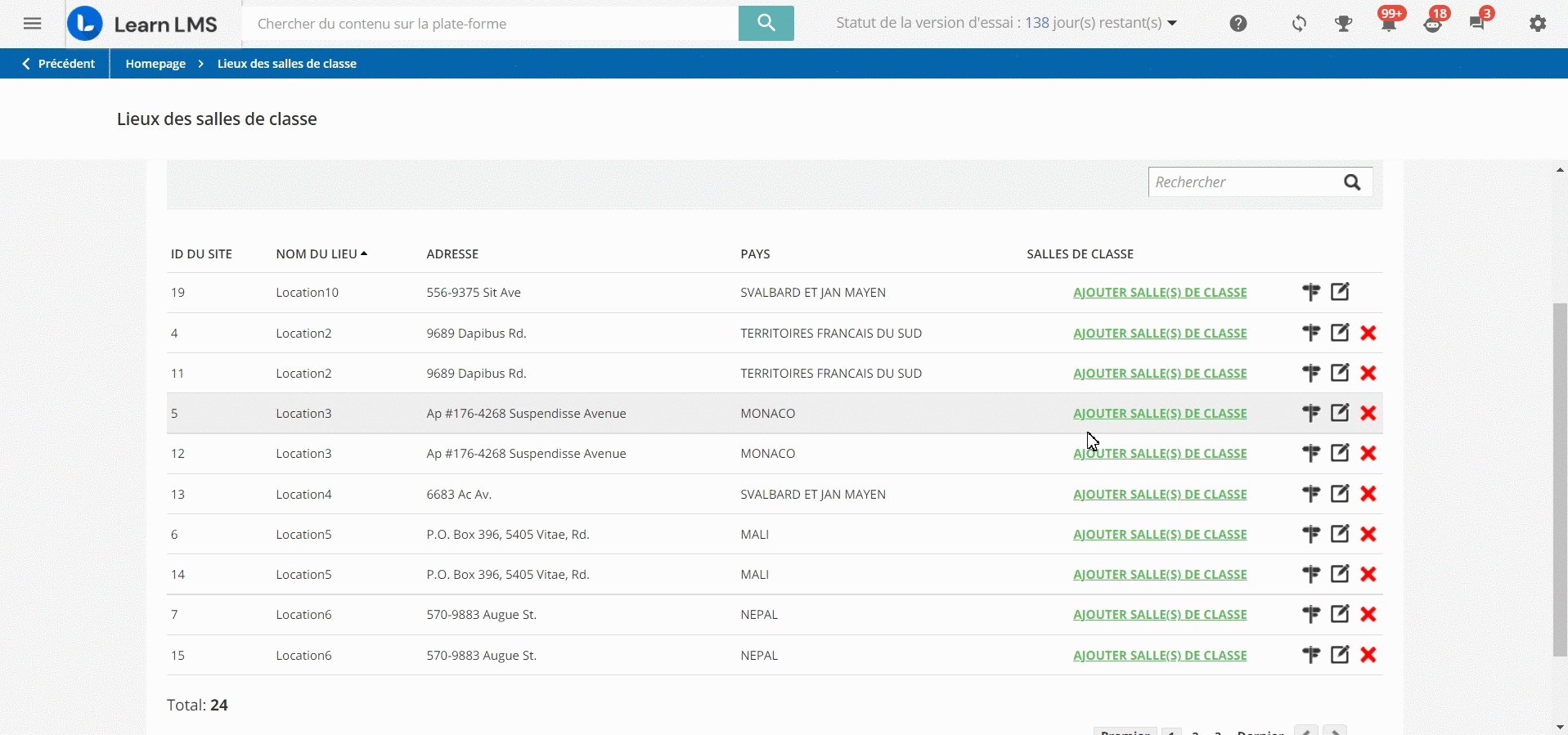
Task: Click the teal global search button
Action: [x=766, y=23]
